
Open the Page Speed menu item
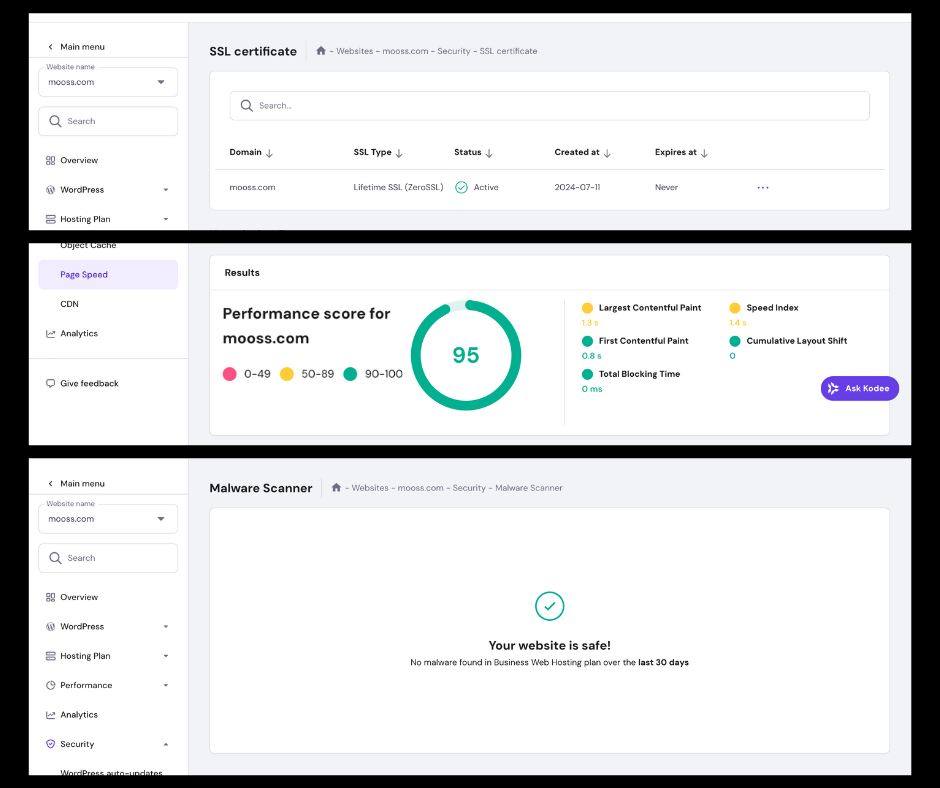(x=84, y=275)
